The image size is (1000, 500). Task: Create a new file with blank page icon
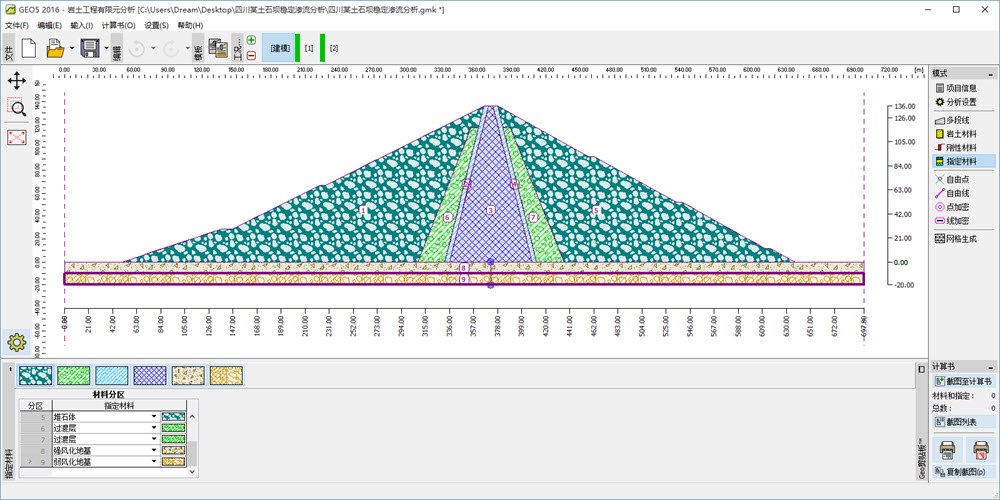tap(29, 48)
